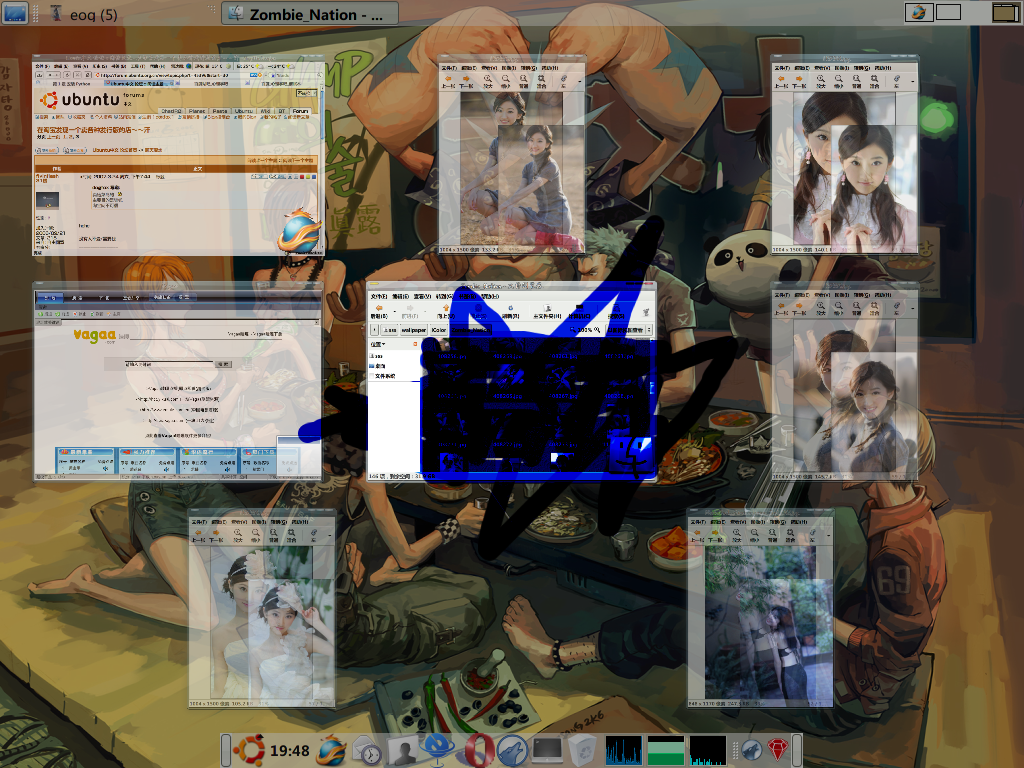
Task: Click the 19:48 clock in the dock
Action: [x=289, y=750]
